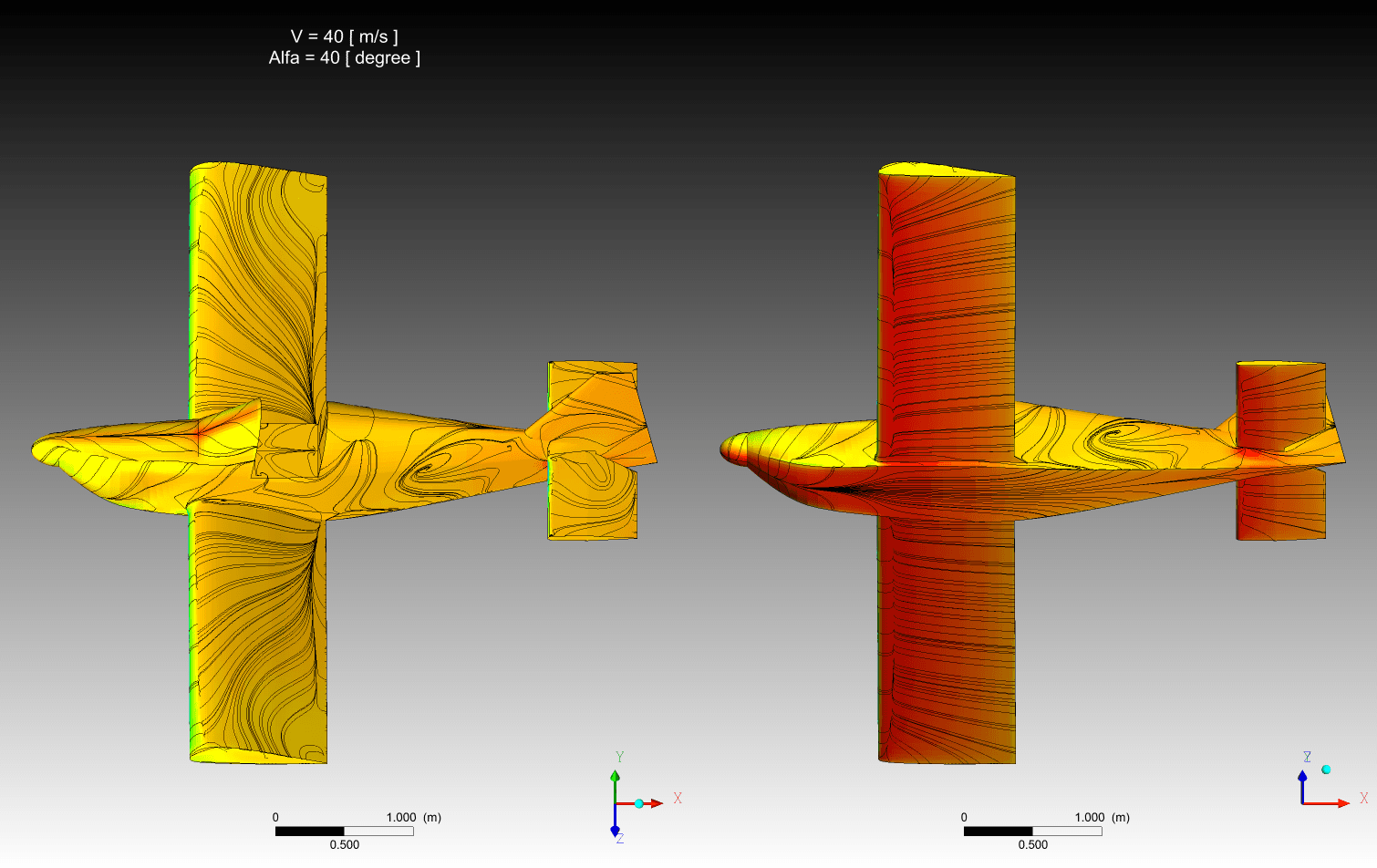Click the blue Z axis arrow in right triad

point(1302,777)
